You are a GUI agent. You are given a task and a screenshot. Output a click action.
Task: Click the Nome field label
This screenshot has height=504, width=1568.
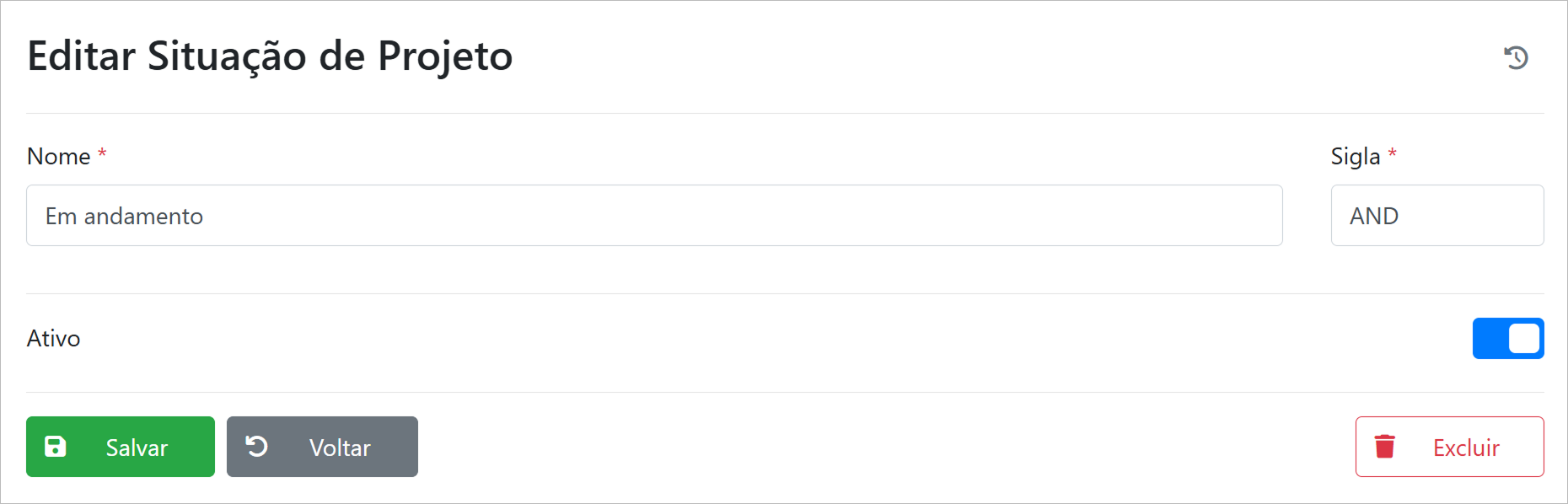[59, 157]
